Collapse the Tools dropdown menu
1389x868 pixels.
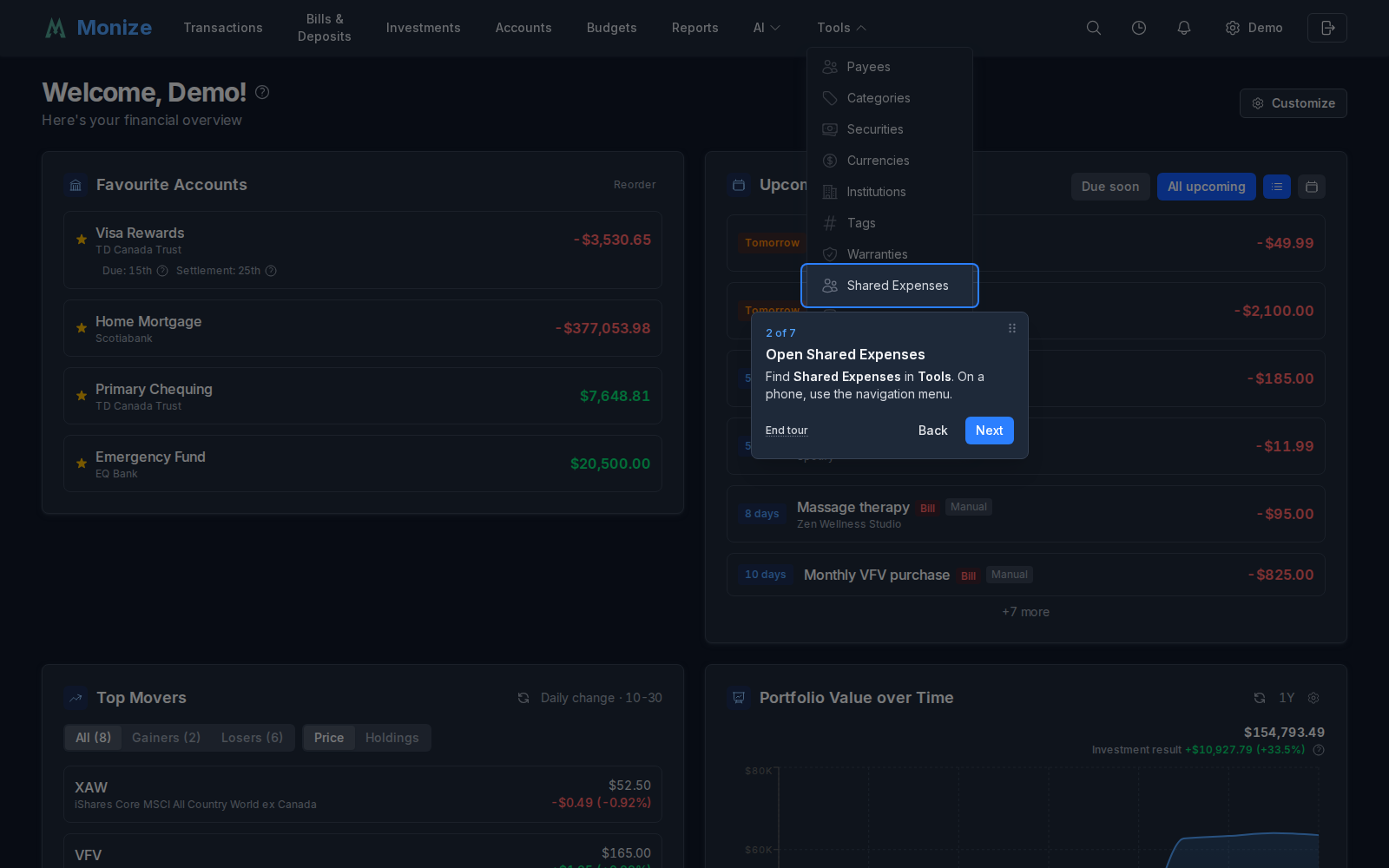click(x=841, y=28)
